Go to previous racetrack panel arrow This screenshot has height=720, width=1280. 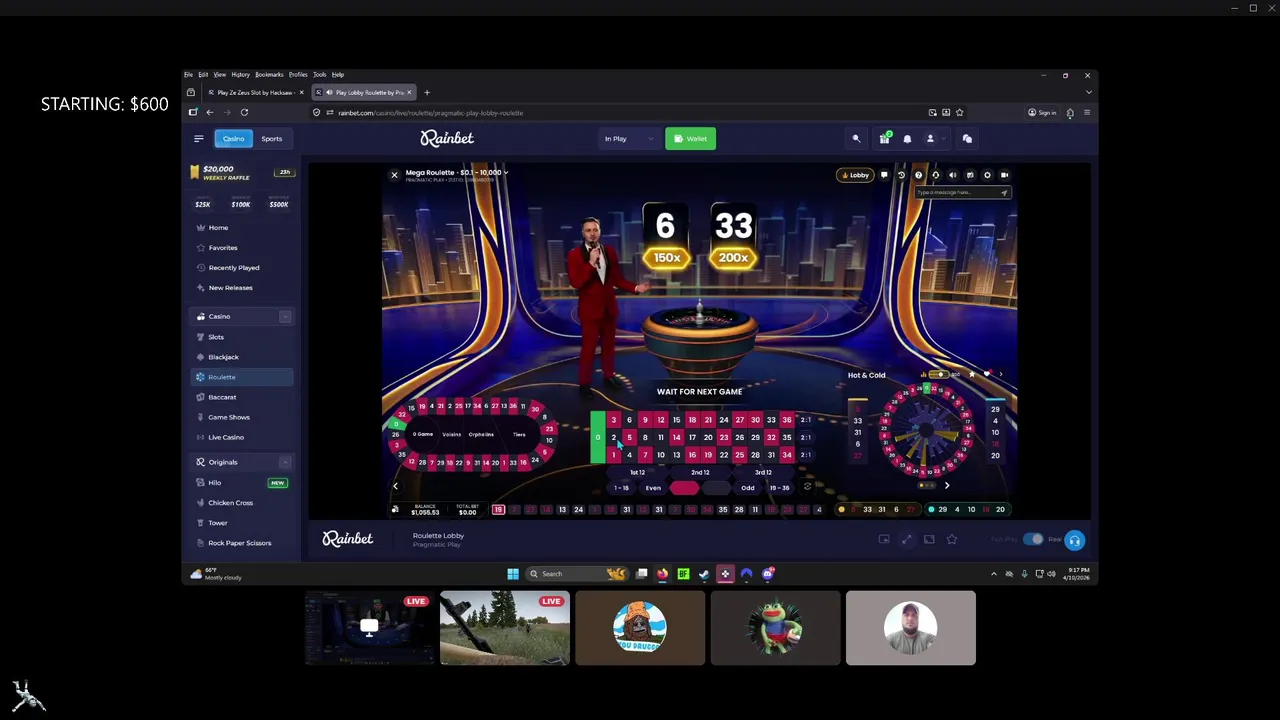pos(395,486)
